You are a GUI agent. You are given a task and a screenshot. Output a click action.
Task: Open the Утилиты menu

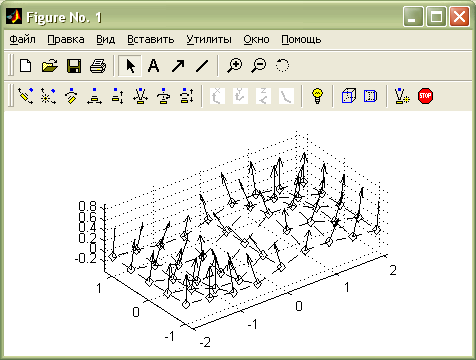209,39
